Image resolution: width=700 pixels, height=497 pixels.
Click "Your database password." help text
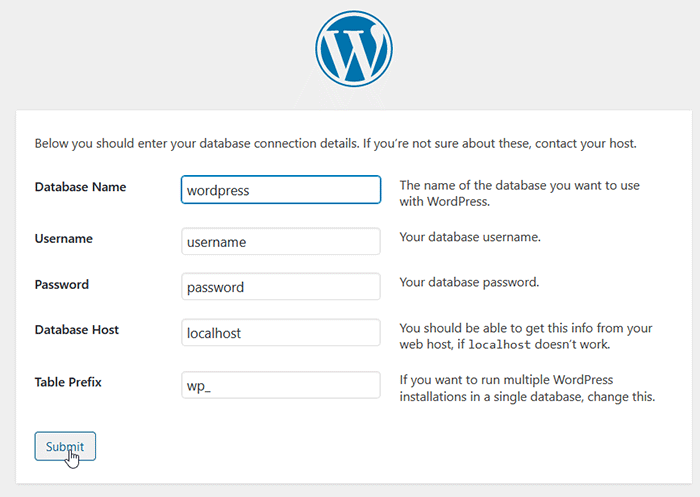(469, 282)
